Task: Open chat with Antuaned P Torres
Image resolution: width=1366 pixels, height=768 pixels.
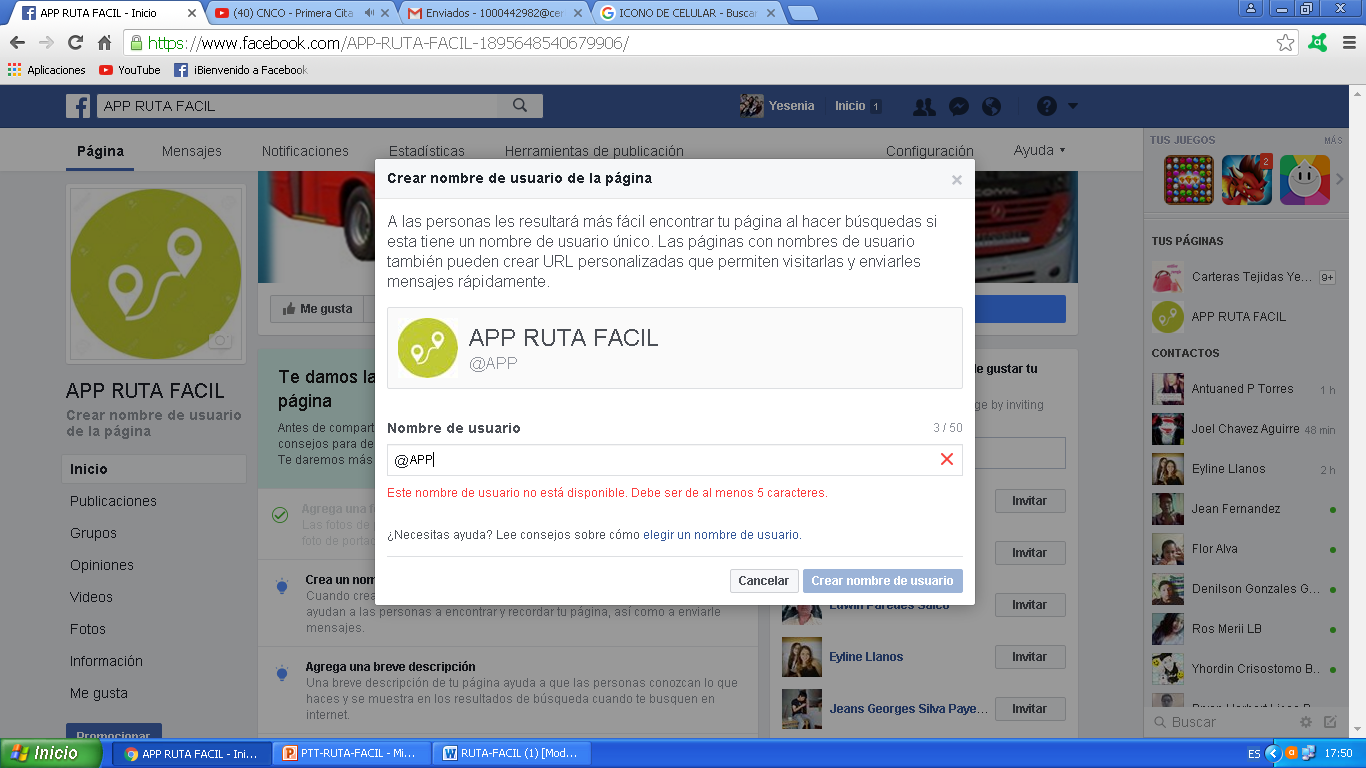Action: [1244, 389]
